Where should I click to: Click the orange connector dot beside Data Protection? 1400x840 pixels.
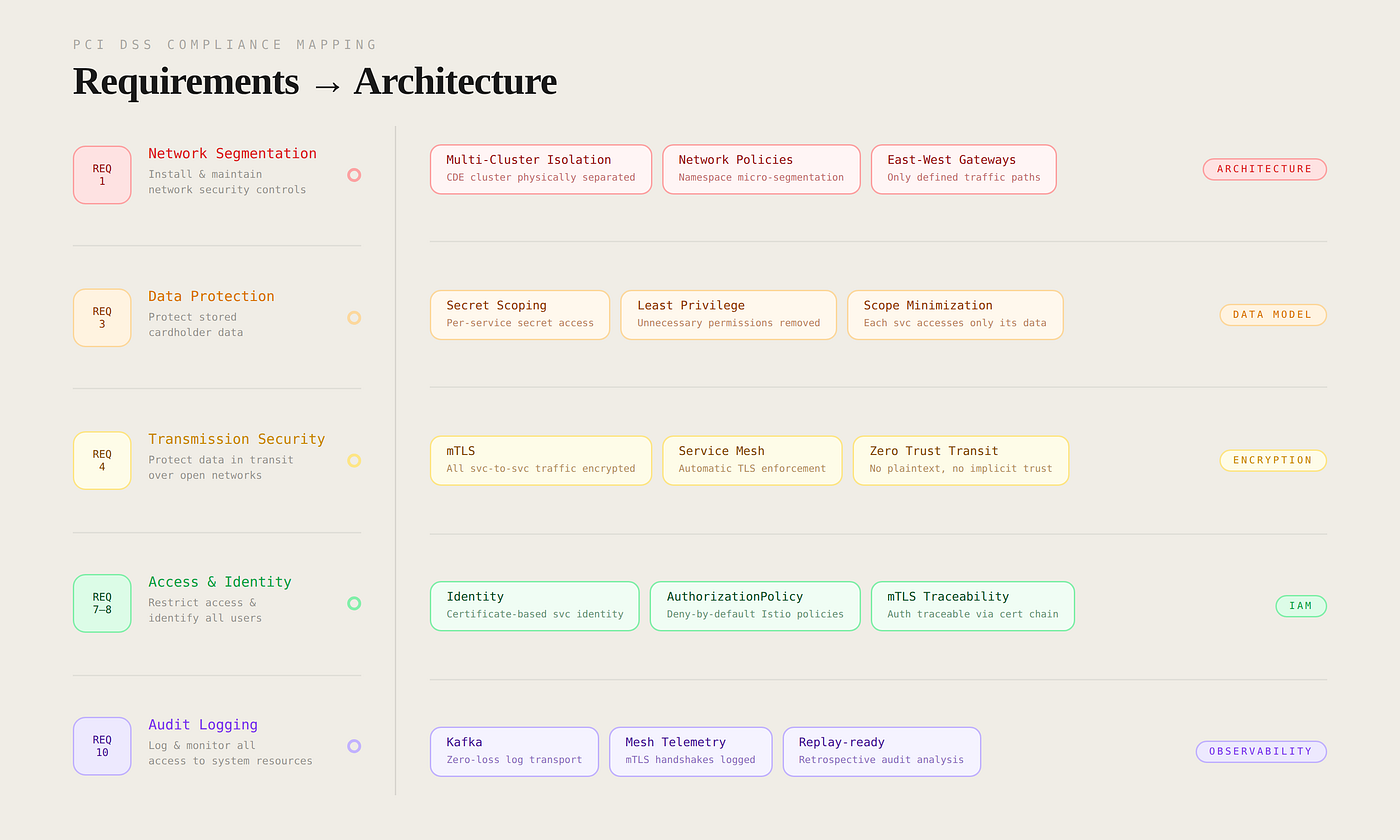click(x=354, y=318)
